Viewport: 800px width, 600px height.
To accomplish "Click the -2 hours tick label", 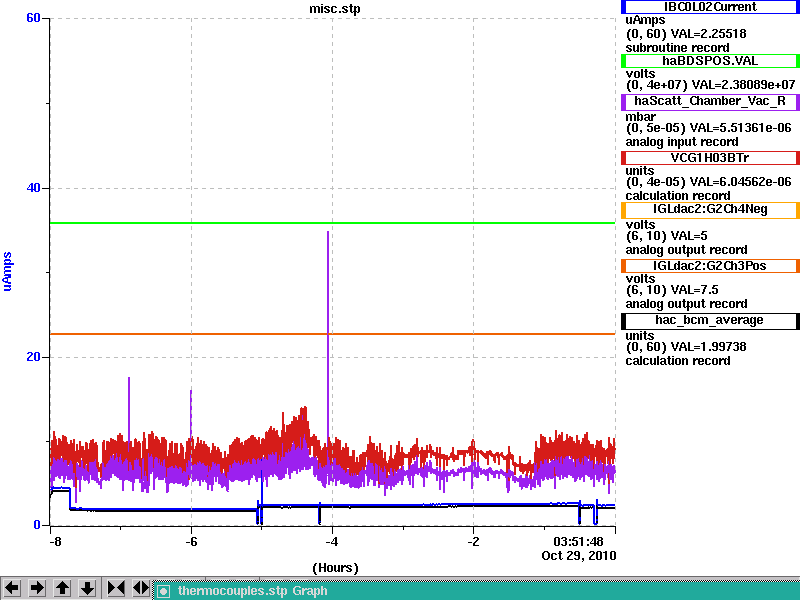I will point(473,542).
